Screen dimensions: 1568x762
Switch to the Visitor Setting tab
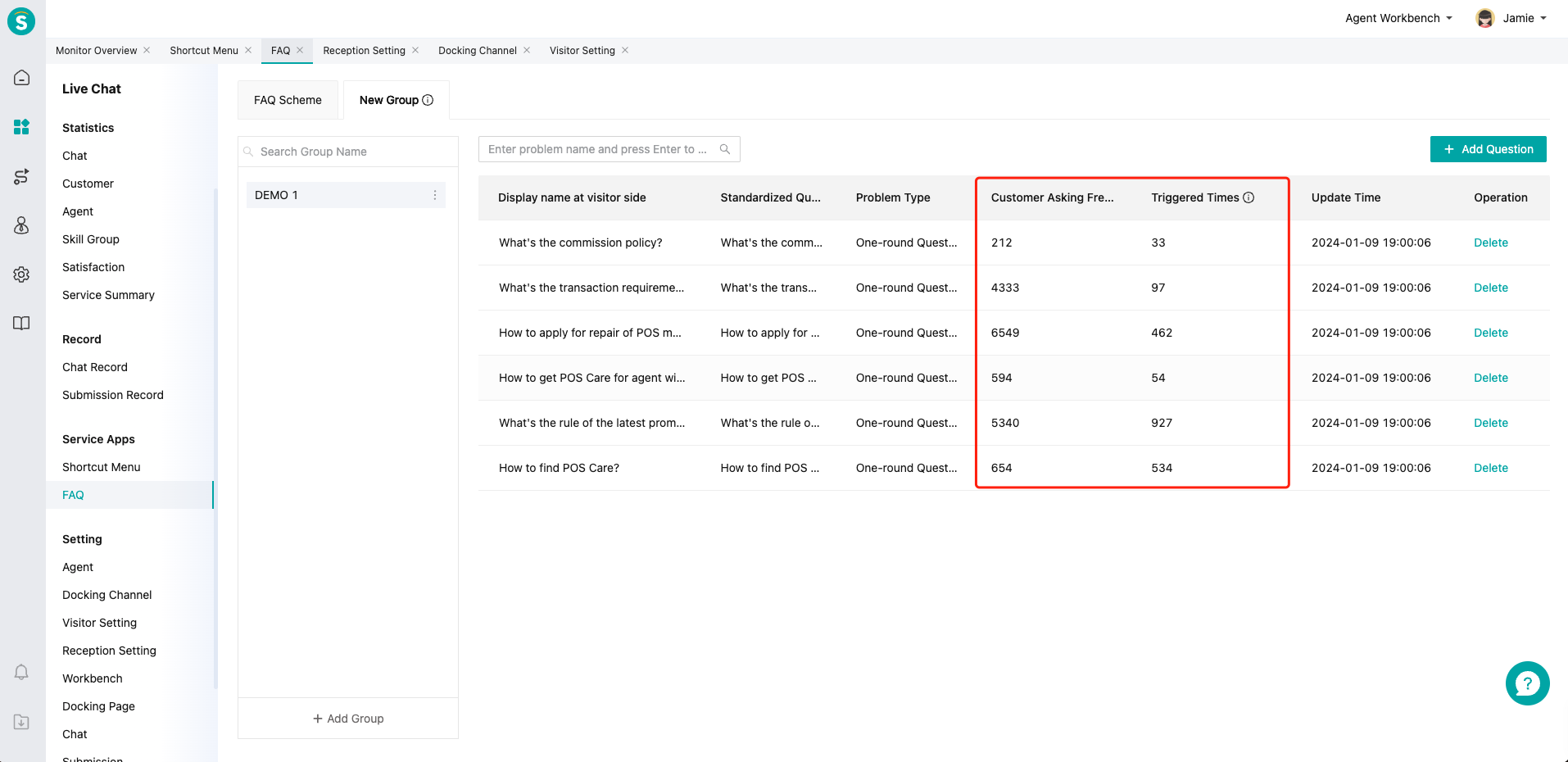coord(582,50)
